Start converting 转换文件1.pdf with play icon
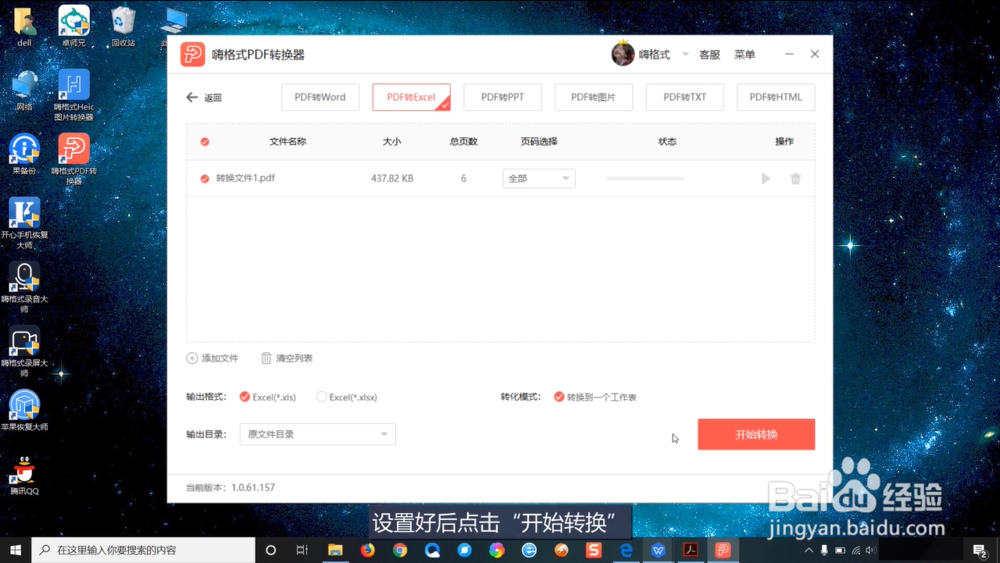The height and width of the screenshot is (563, 1000). (765, 179)
